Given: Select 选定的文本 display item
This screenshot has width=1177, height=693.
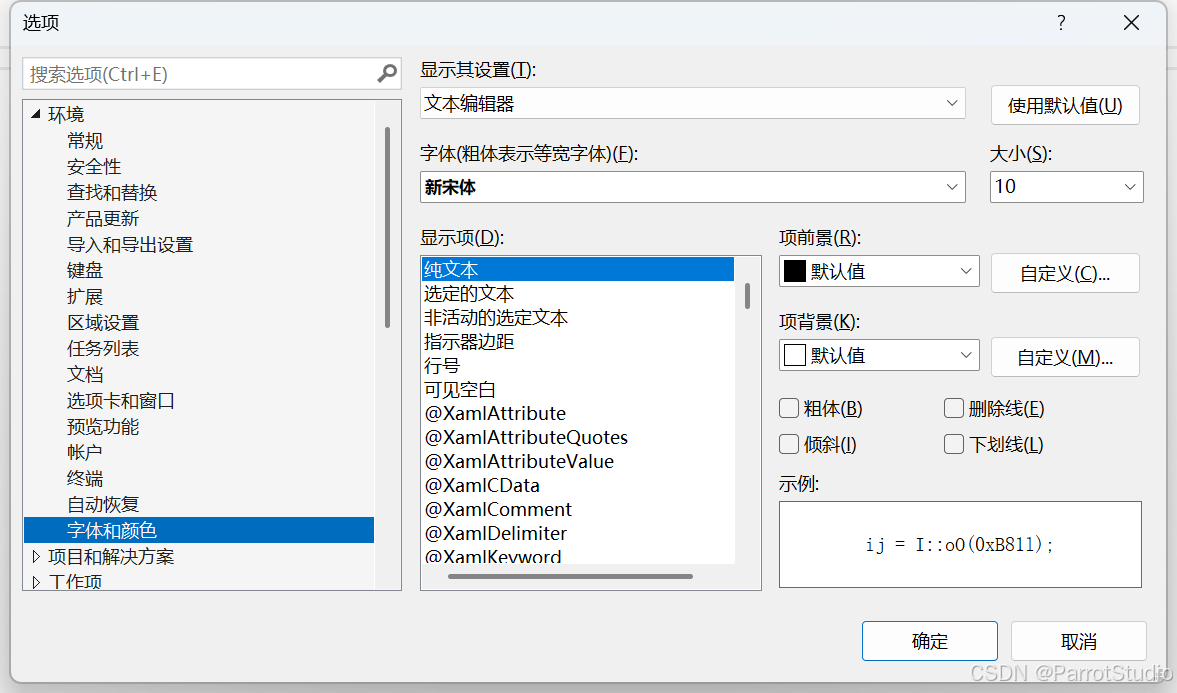Looking at the screenshot, I should click(x=468, y=294).
